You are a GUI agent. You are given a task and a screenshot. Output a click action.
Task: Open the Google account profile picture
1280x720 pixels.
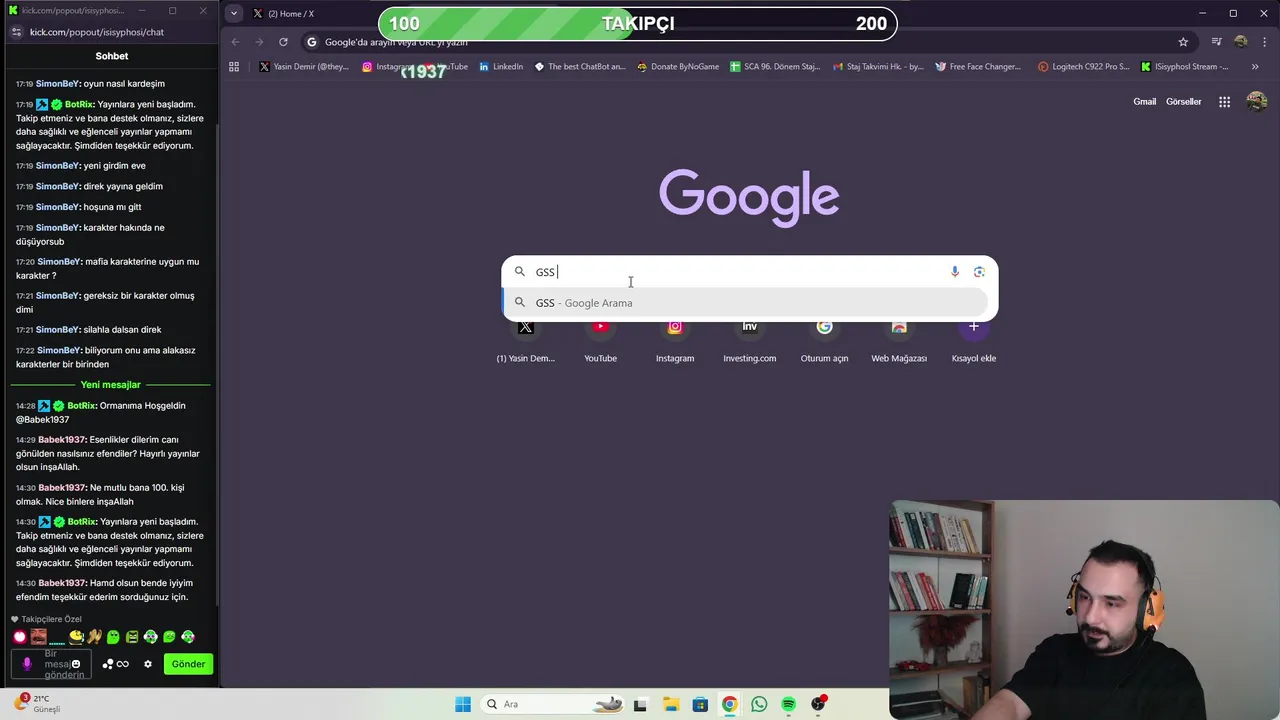tap(1257, 102)
